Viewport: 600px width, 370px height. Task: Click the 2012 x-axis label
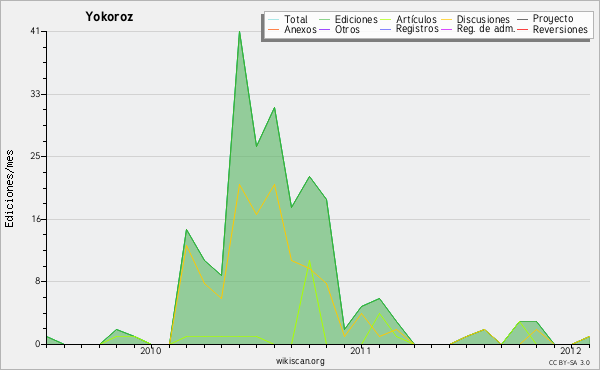tap(571, 351)
